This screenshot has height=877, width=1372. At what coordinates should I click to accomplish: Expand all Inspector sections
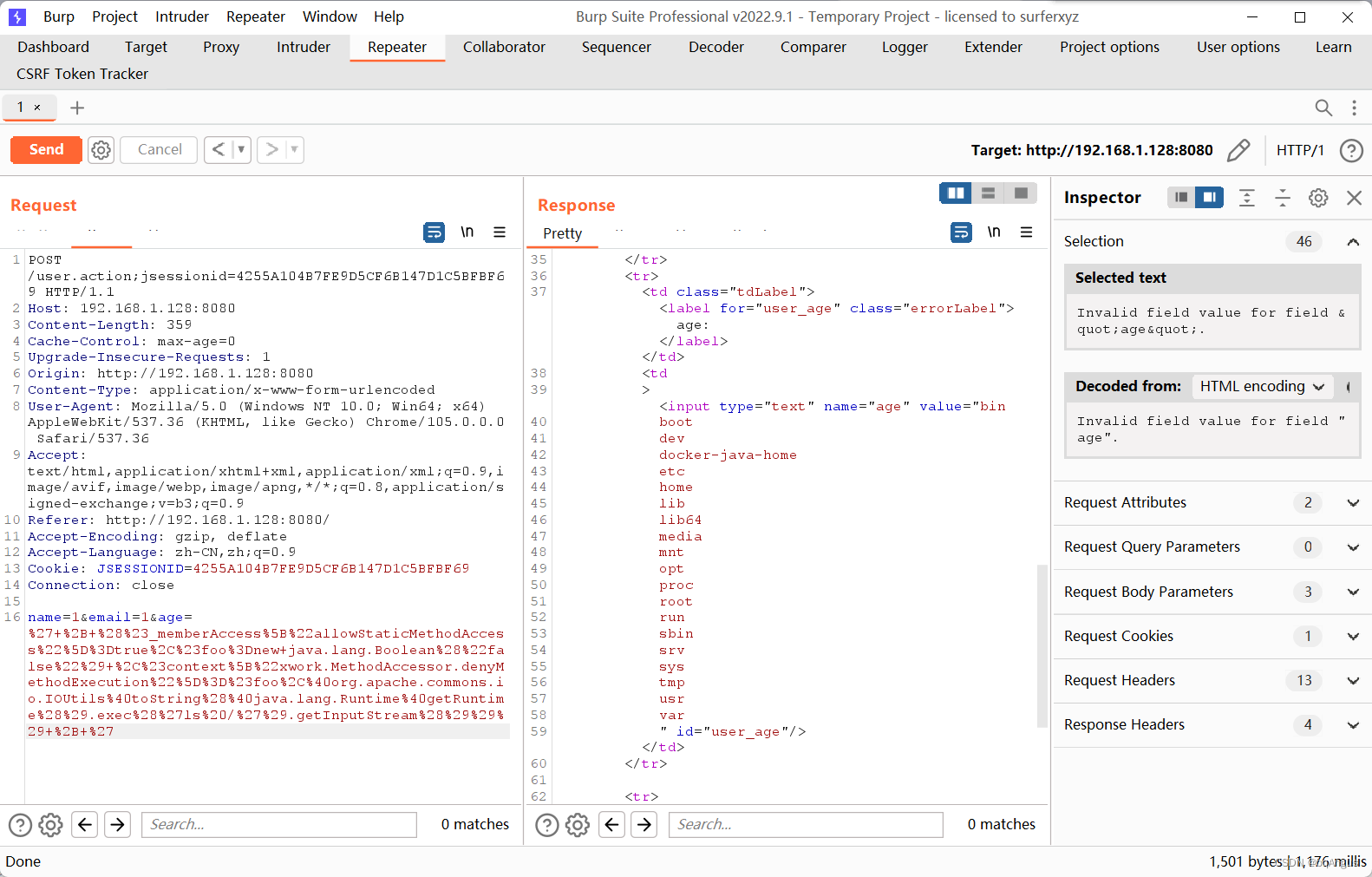click(1247, 198)
